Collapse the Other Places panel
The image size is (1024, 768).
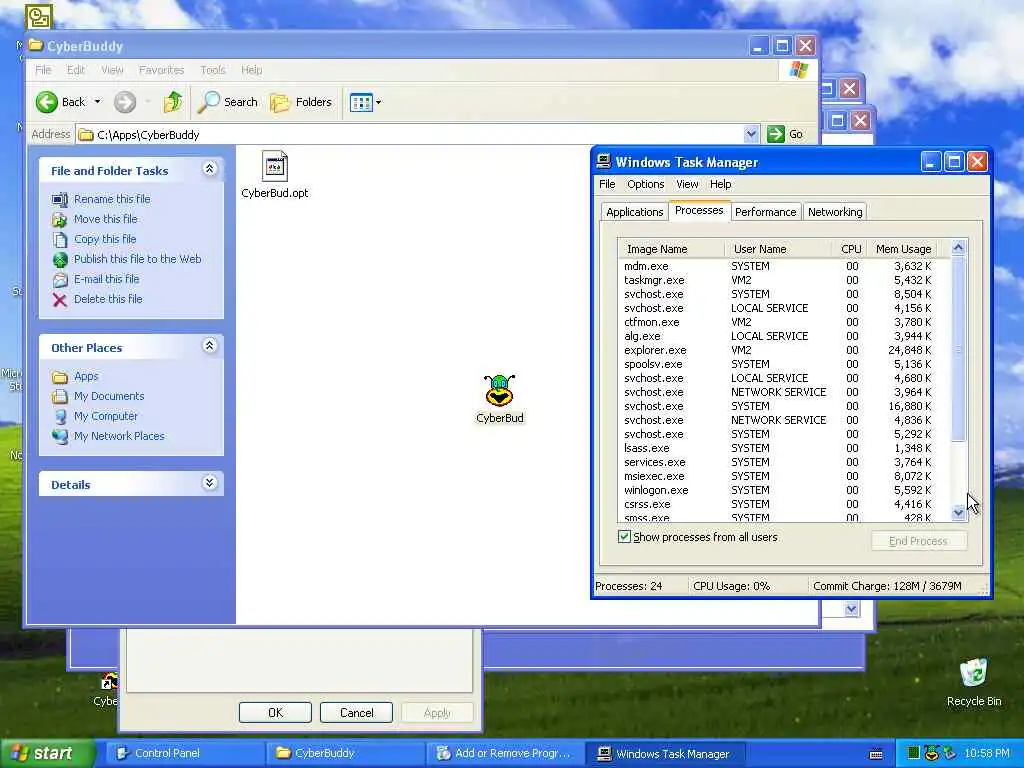tap(210, 346)
